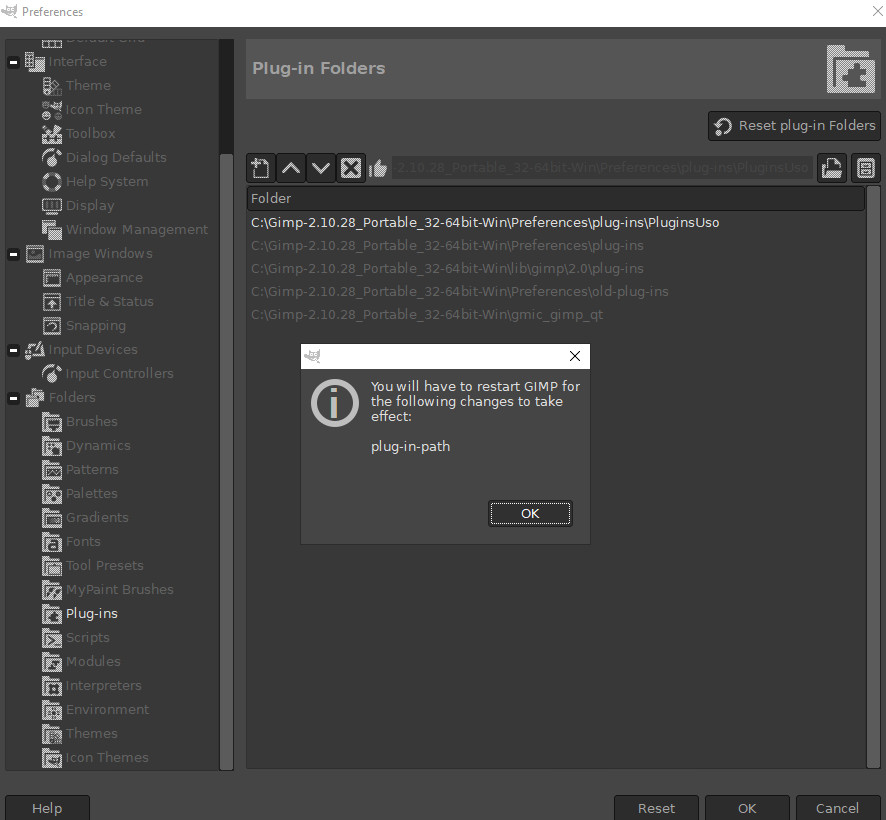Click the Preferences OK button
Image resolution: width=886 pixels, height=820 pixels.
coord(747,808)
